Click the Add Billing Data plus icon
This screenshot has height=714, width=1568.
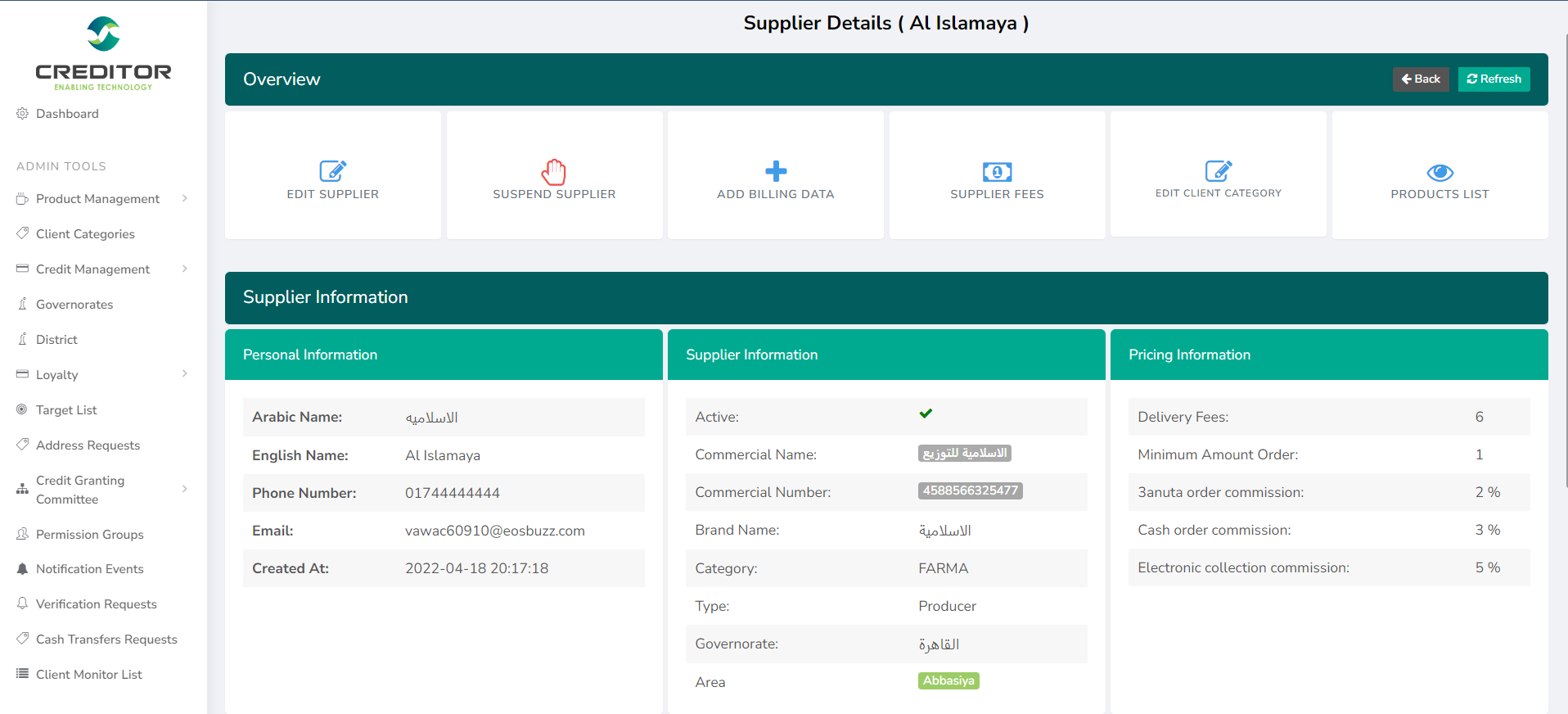(775, 171)
